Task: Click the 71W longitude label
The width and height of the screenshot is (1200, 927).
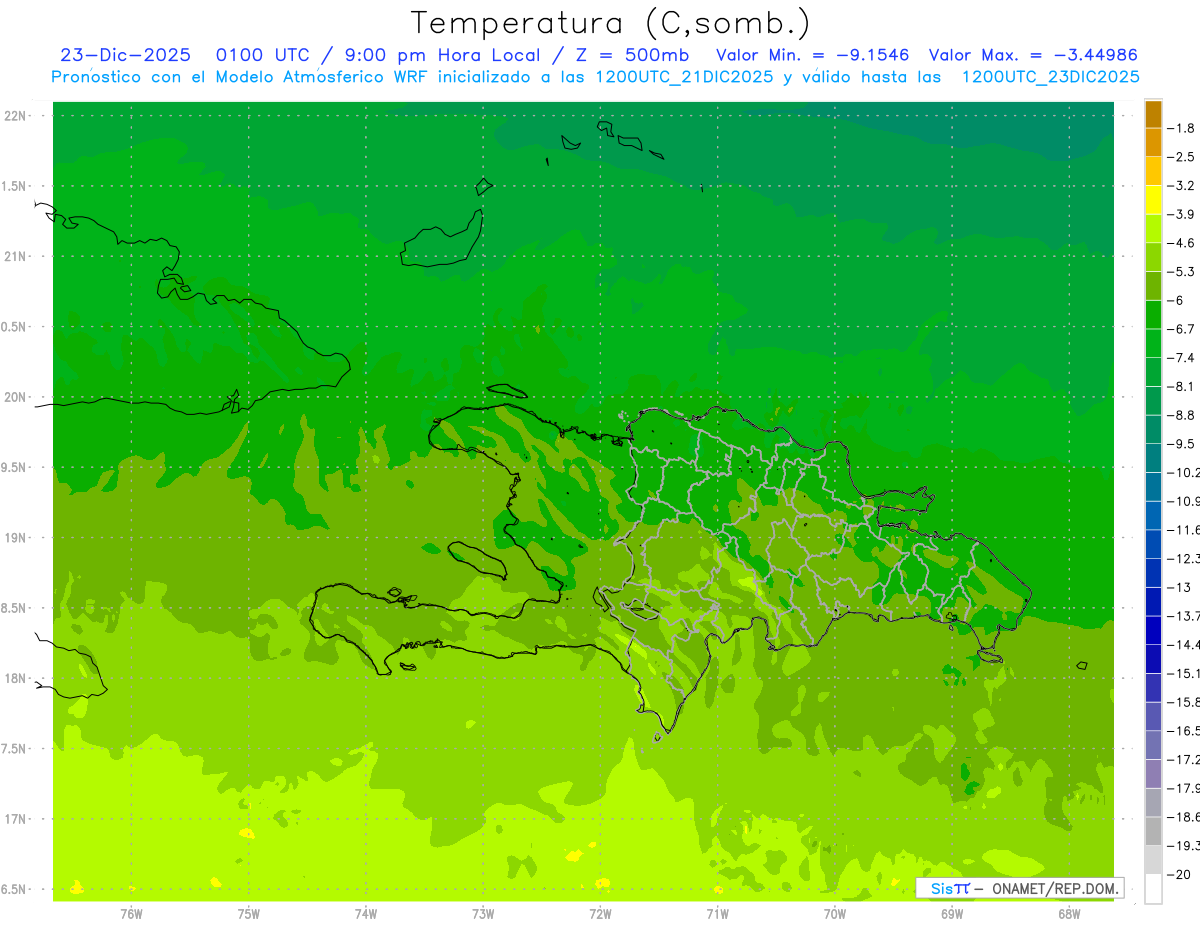Action: (717, 913)
